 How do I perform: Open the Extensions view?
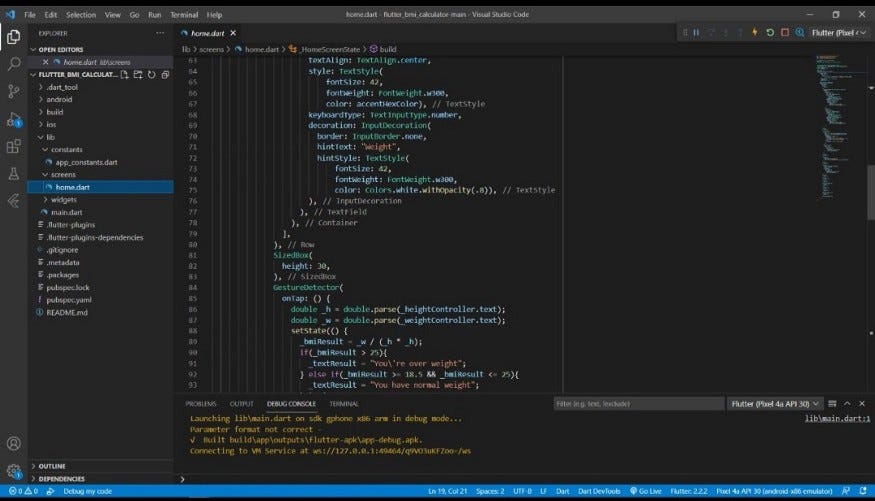point(13,146)
